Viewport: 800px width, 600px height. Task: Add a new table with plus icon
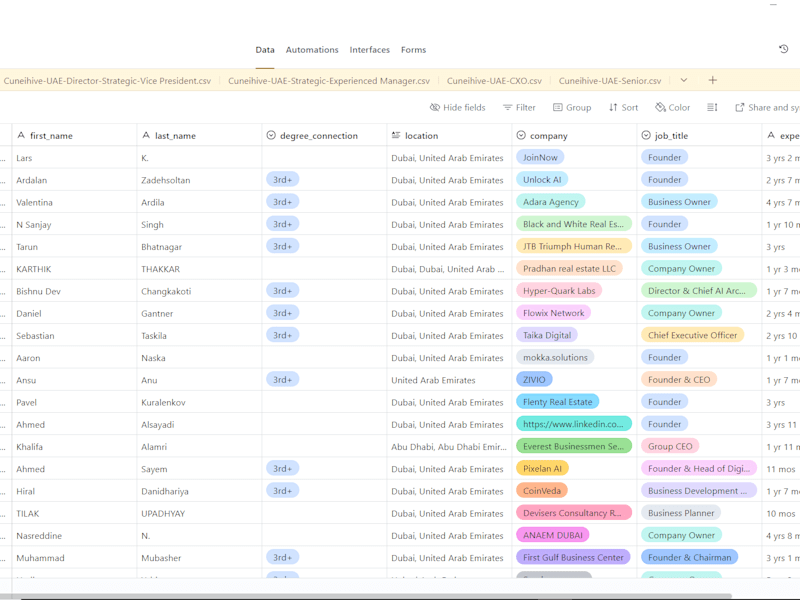click(x=713, y=80)
